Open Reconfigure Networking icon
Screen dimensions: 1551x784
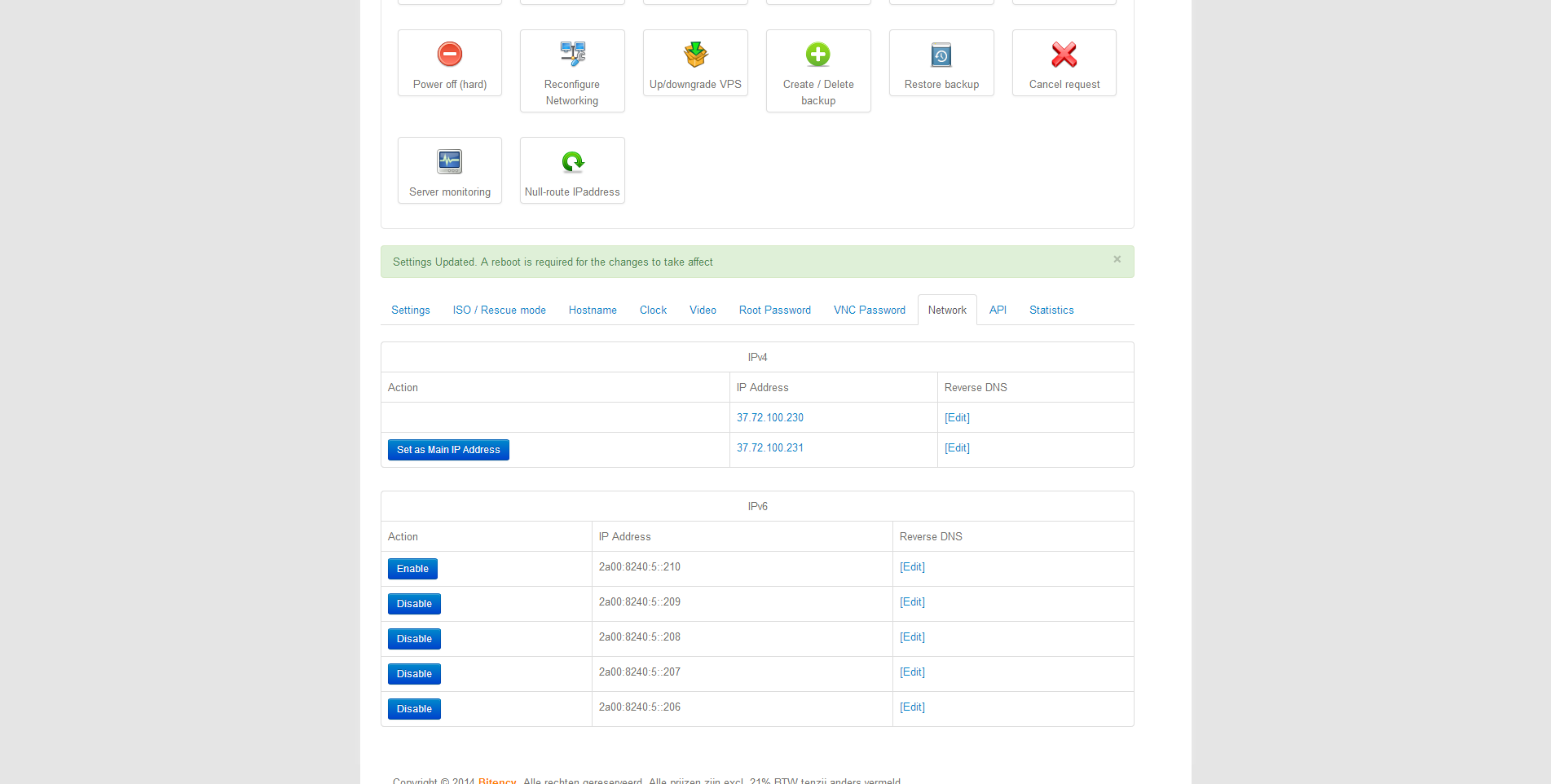(x=572, y=55)
